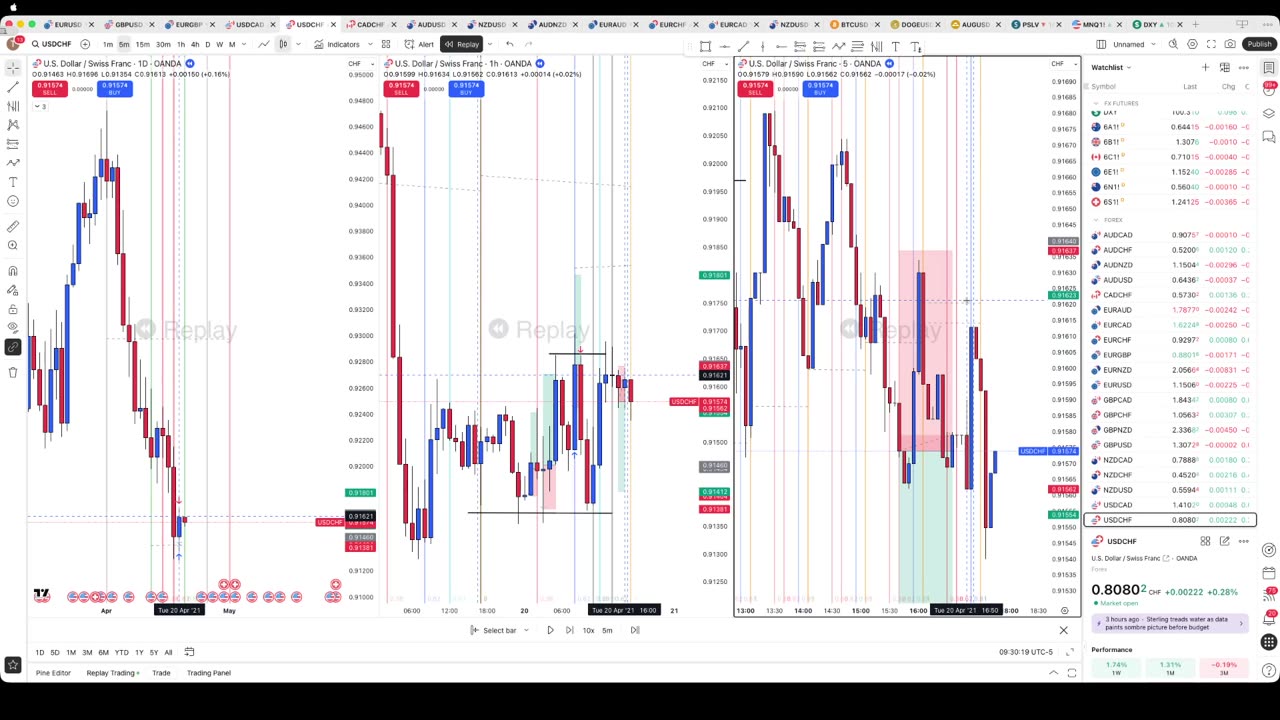Image resolution: width=1280 pixels, height=720 pixels.
Task: Add a symbol to compare with plus icon
Action: click(85, 44)
